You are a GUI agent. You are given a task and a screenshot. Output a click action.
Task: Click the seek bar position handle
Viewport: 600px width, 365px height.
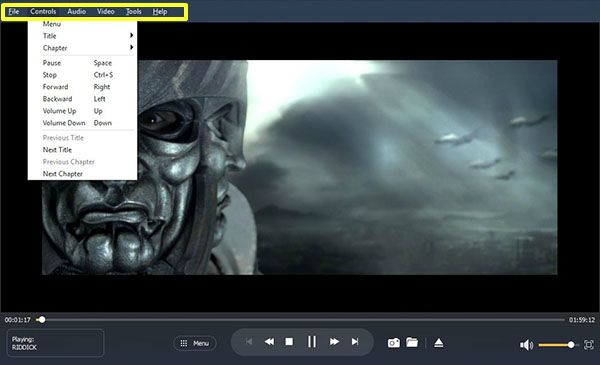[x=42, y=319]
